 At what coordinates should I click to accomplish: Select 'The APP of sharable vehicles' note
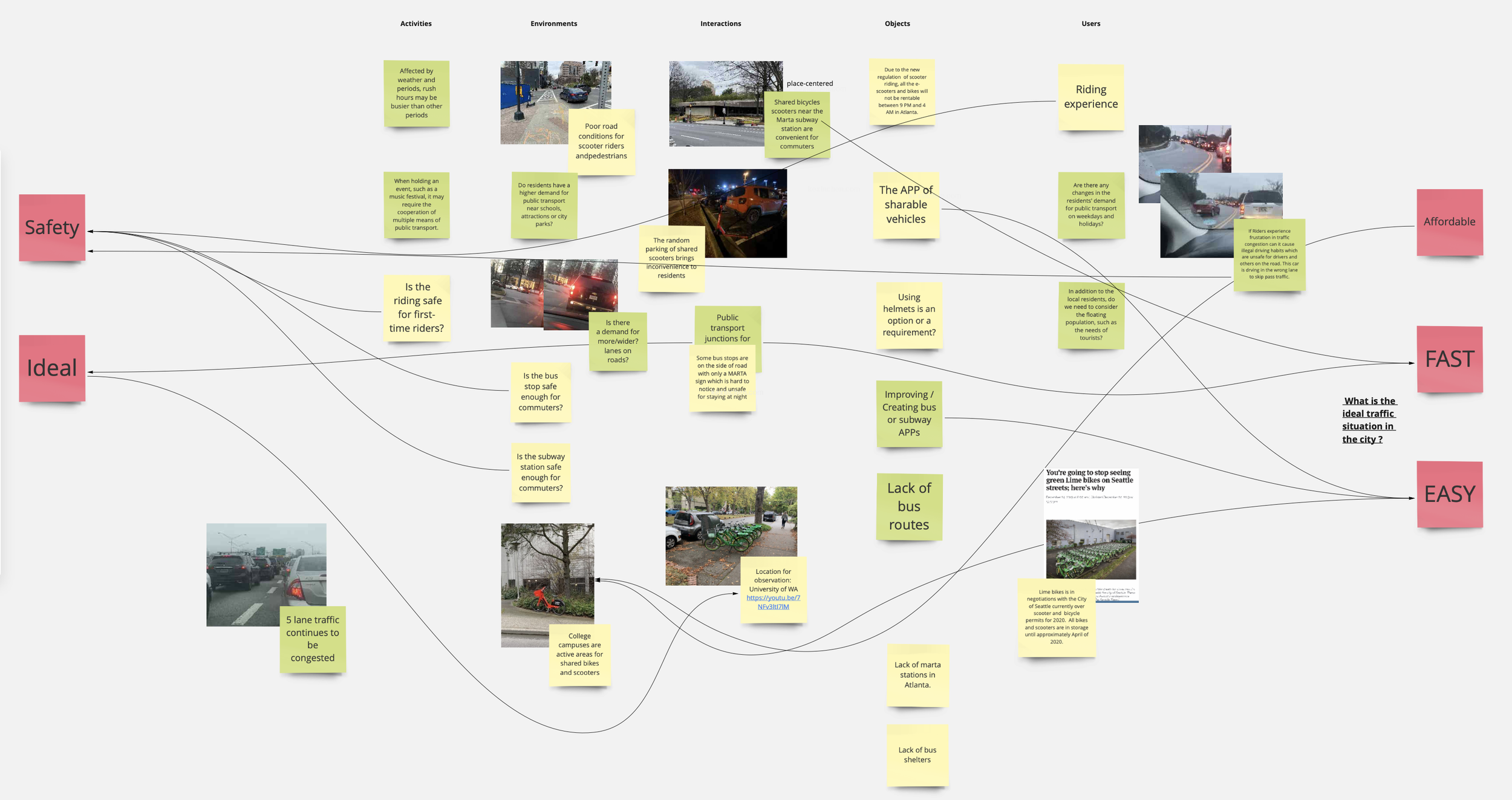(905, 204)
